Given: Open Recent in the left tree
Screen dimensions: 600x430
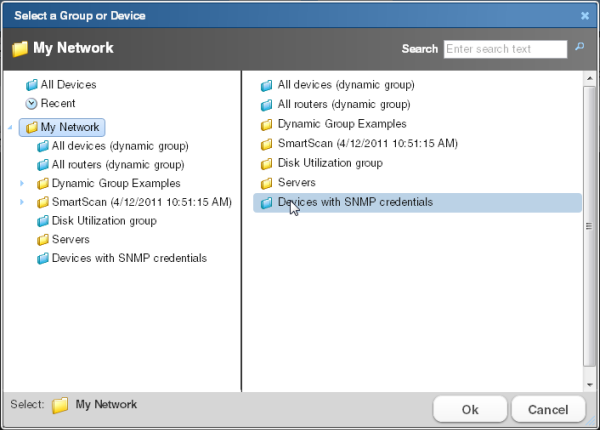Looking at the screenshot, I should [58, 103].
